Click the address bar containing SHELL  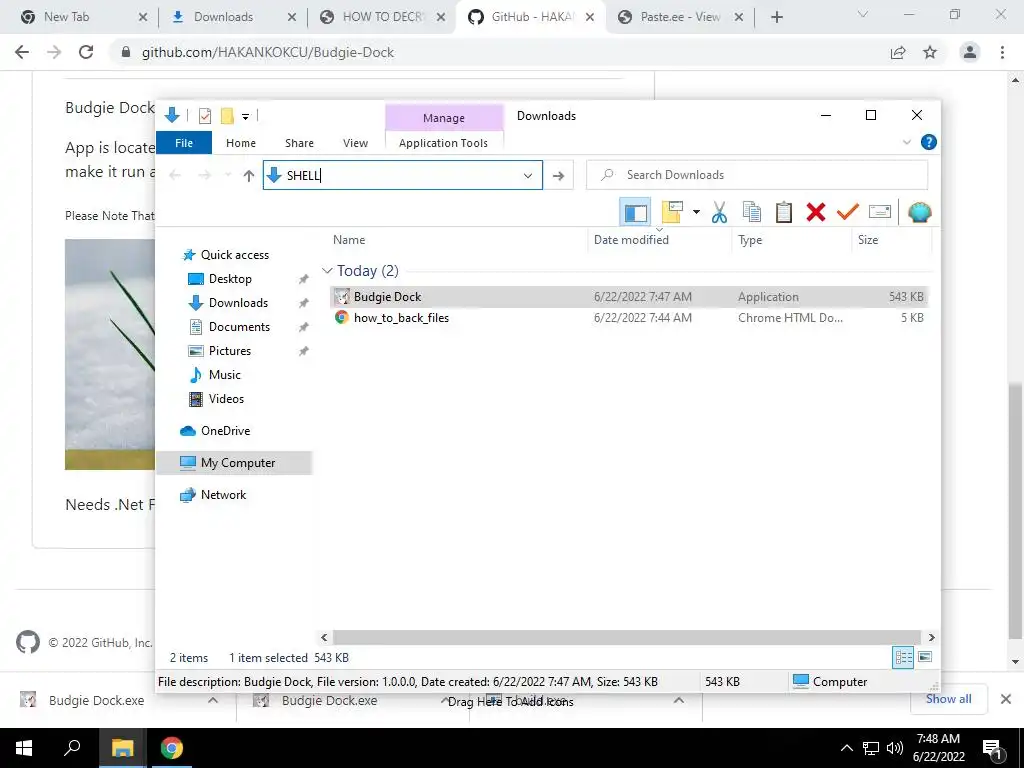402,175
